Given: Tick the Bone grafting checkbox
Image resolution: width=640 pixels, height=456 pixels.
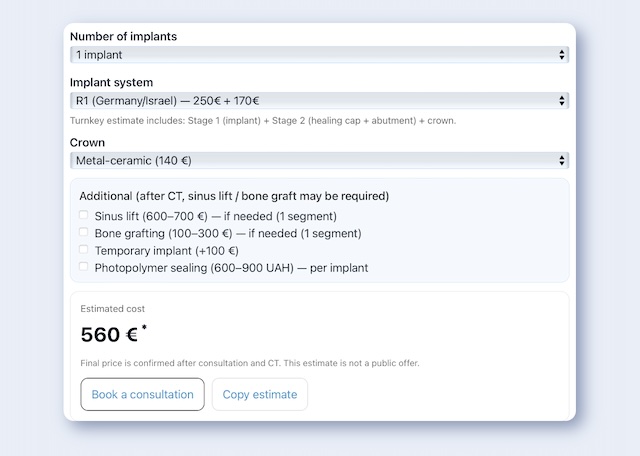Looking at the screenshot, I should (84, 232).
